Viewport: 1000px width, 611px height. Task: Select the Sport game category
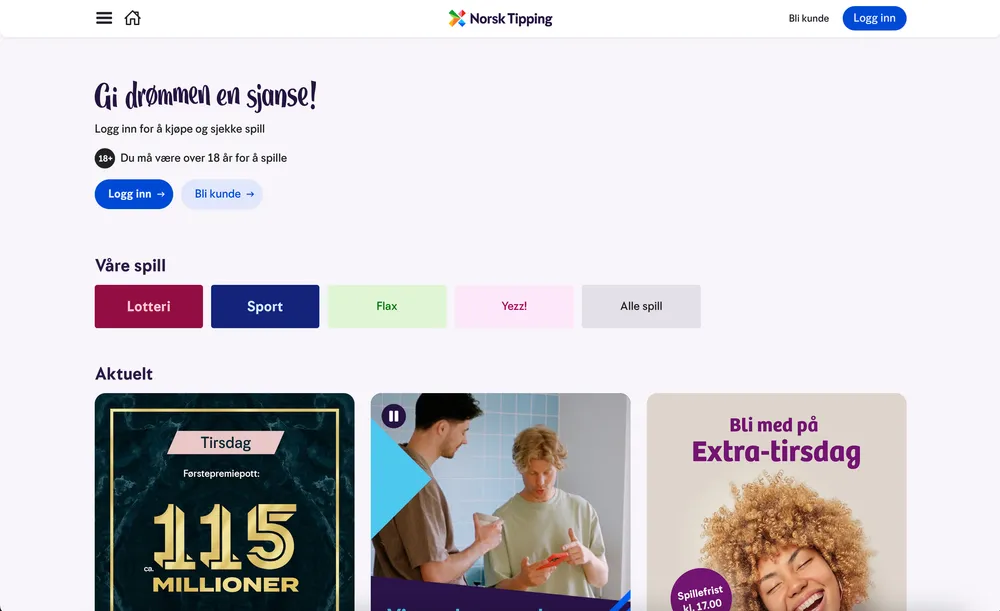pos(265,307)
